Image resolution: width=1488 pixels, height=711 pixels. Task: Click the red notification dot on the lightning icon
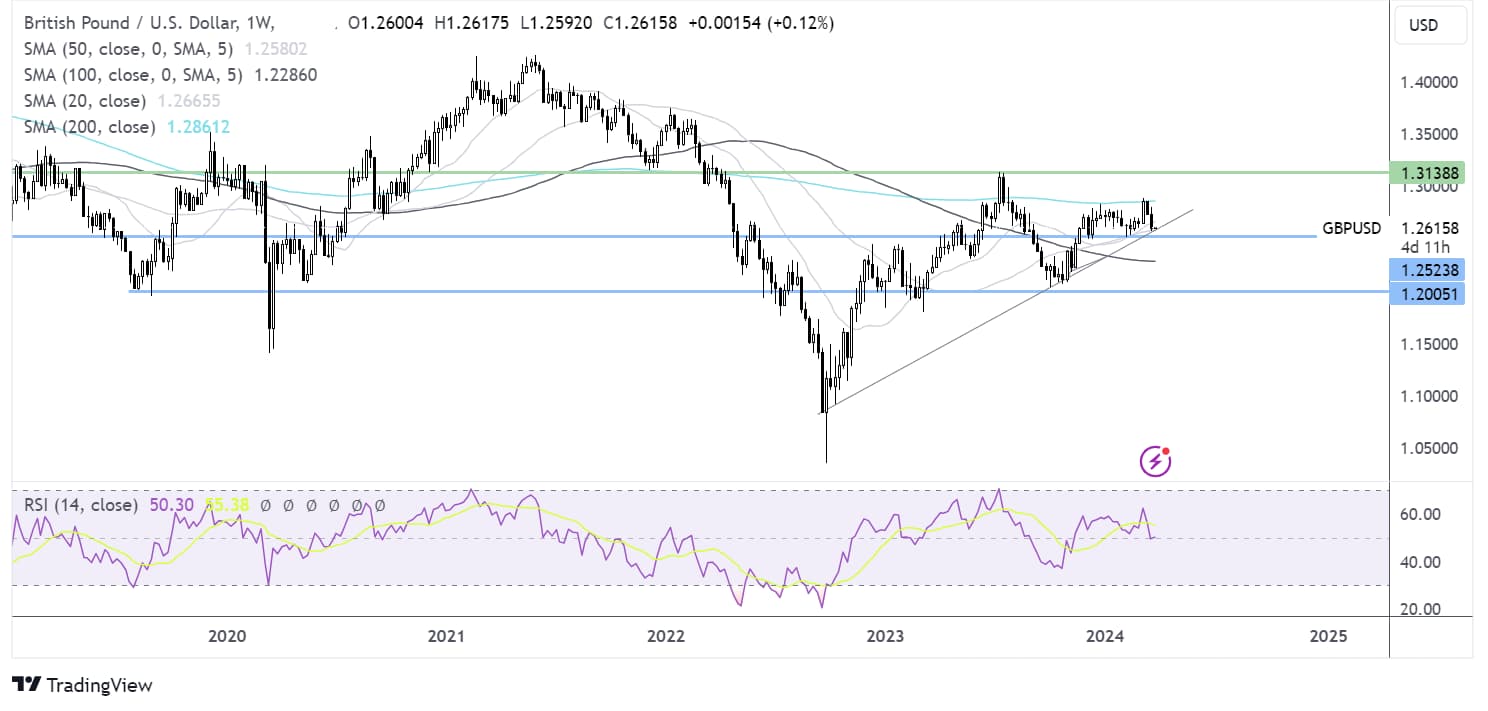[1166, 450]
